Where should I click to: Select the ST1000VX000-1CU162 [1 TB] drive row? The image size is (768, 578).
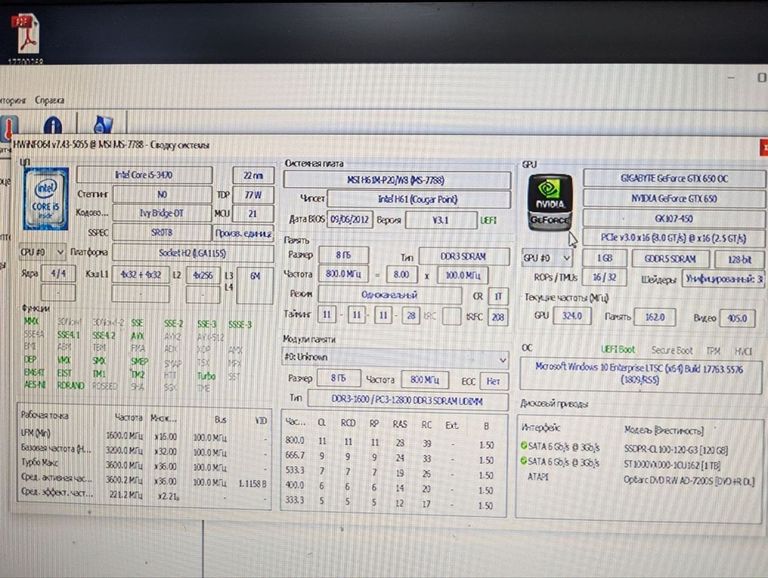point(639,463)
